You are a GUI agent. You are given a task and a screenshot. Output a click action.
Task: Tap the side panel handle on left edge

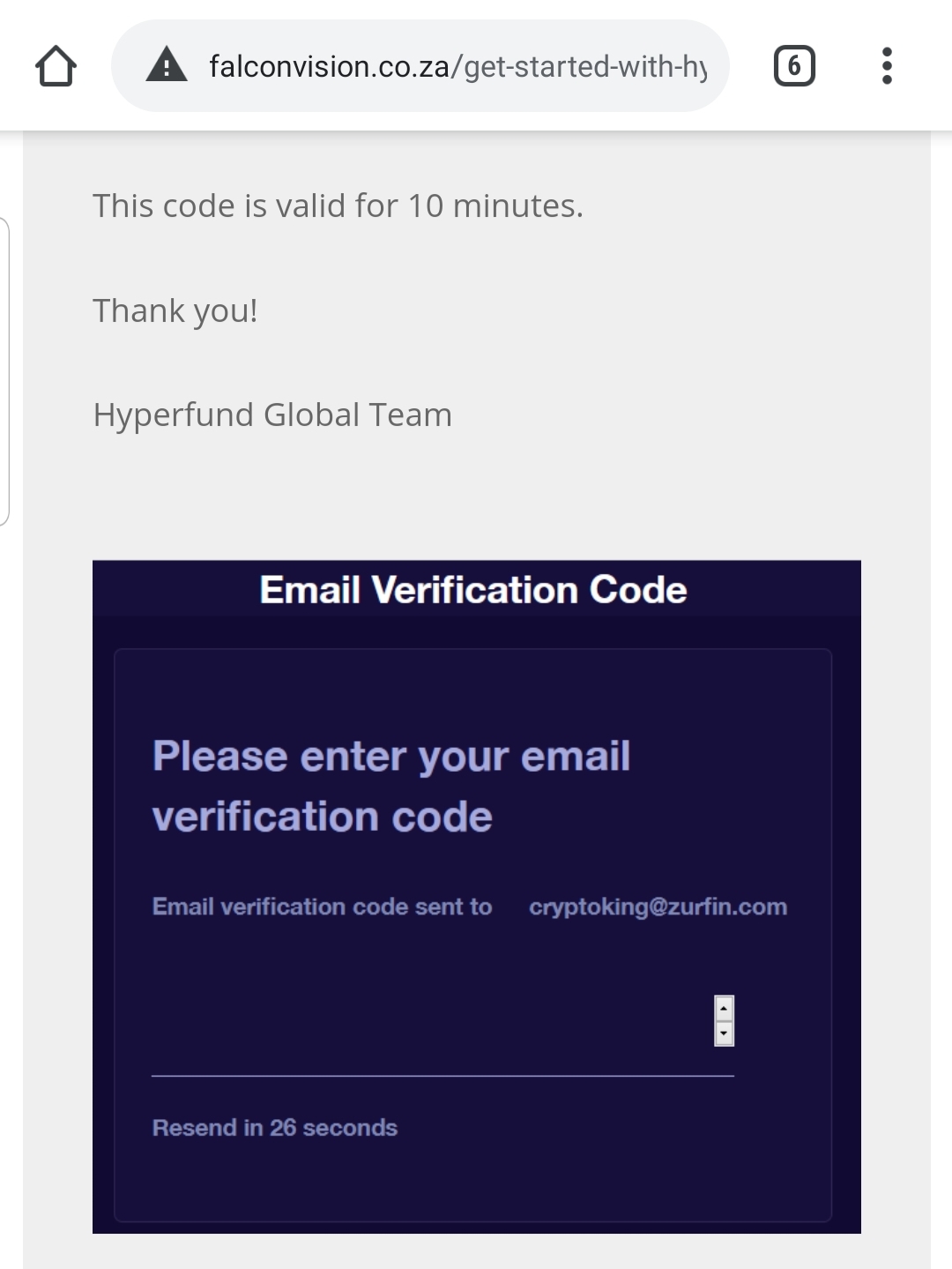[4, 370]
